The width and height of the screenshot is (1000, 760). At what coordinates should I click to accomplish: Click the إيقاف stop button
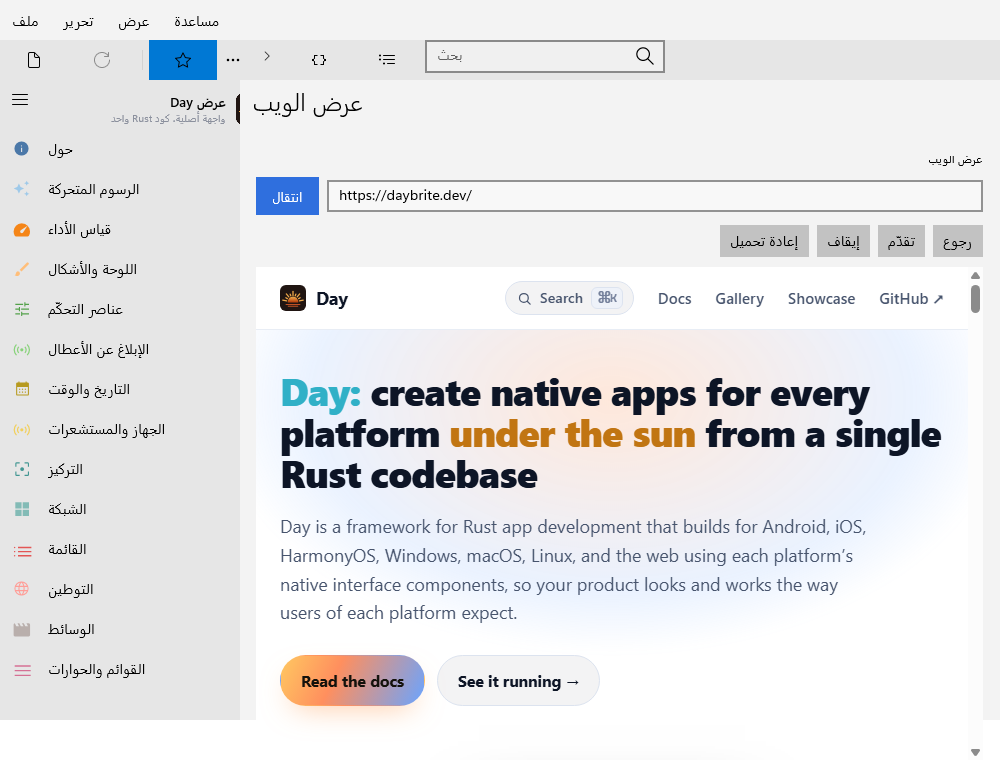pos(843,241)
